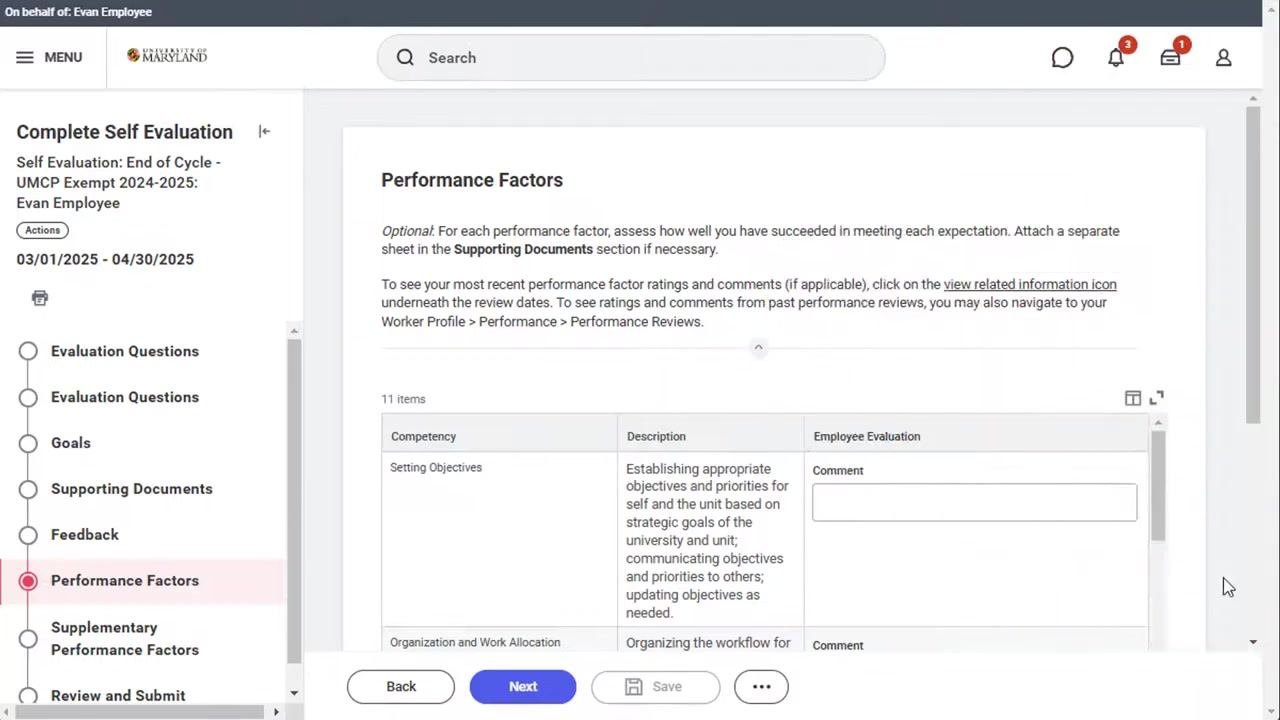This screenshot has height=720, width=1280.
Task: Open the hamburger MENU icon
Action: point(25,57)
